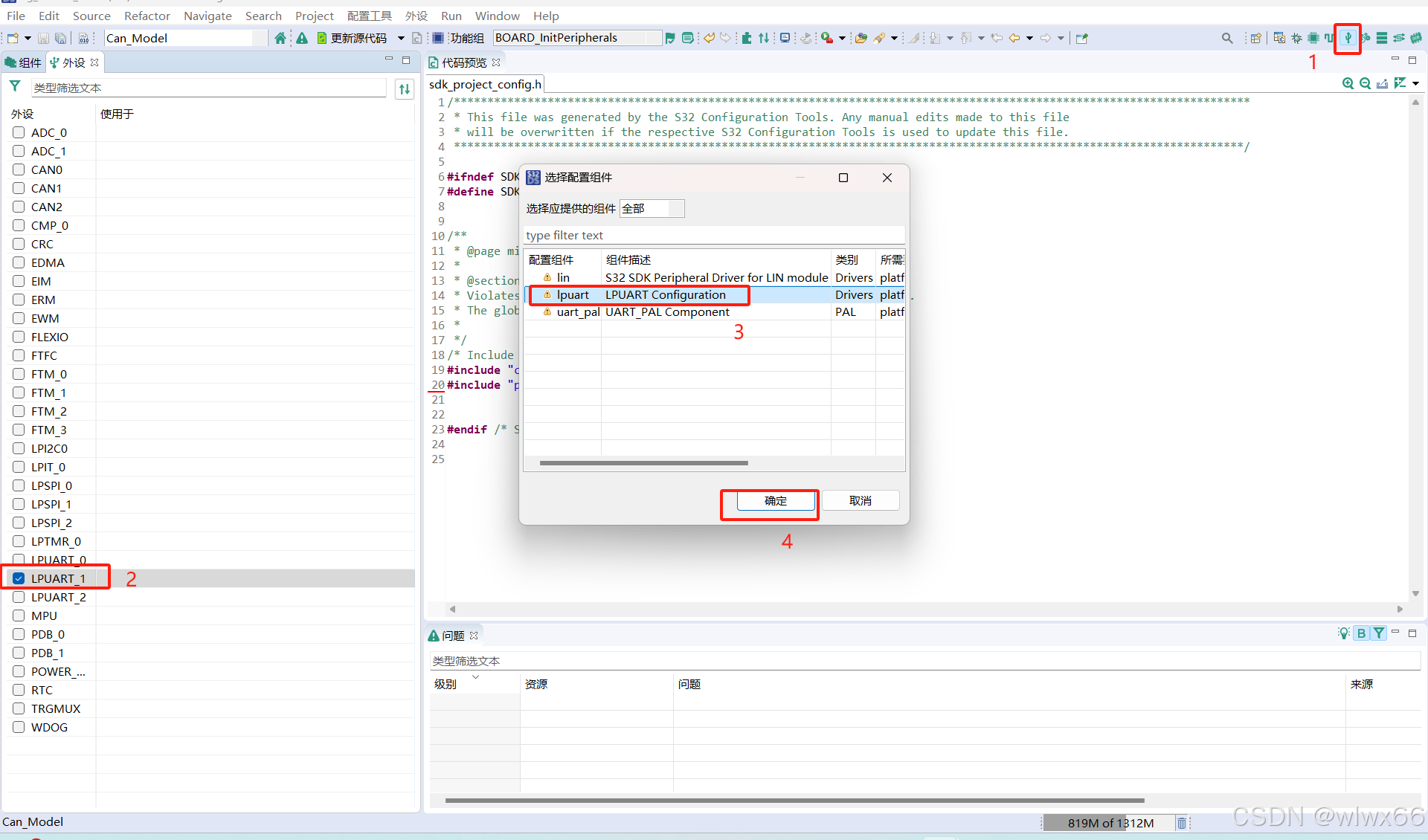Viewport: 1428px width, 840px height.
Task: Enable the LPUART_2 peripheral checkbox
Action: (x=19, y=597)
